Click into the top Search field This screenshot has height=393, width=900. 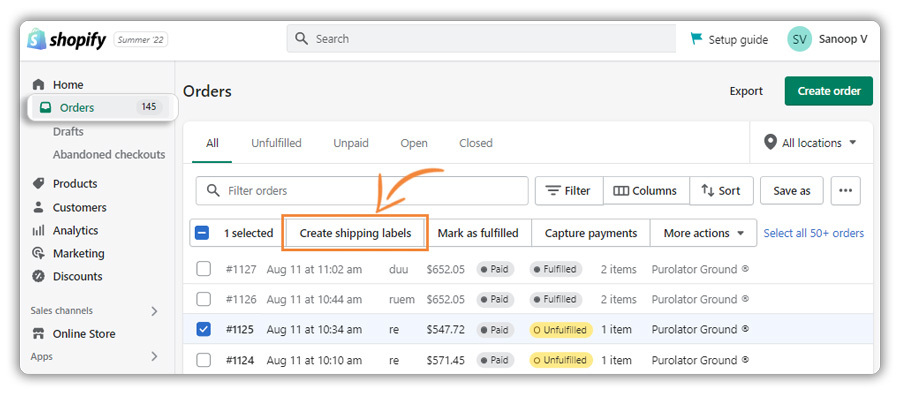[x=481, y=39]
